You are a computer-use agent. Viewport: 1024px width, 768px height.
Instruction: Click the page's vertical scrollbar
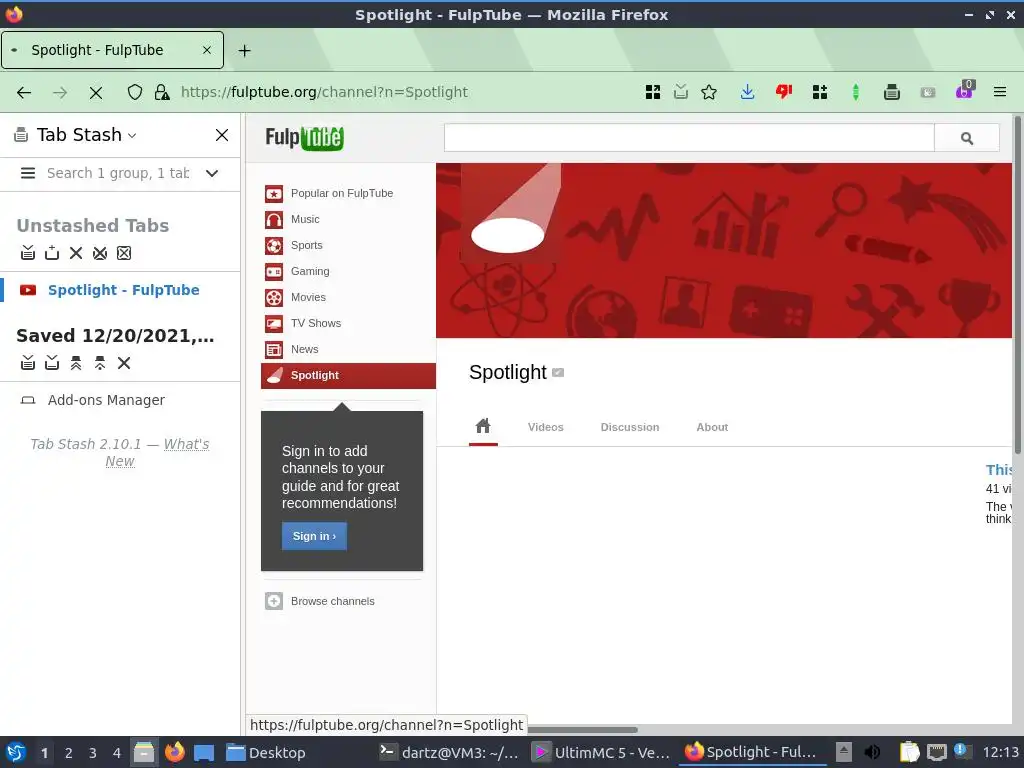(1017, 284)
